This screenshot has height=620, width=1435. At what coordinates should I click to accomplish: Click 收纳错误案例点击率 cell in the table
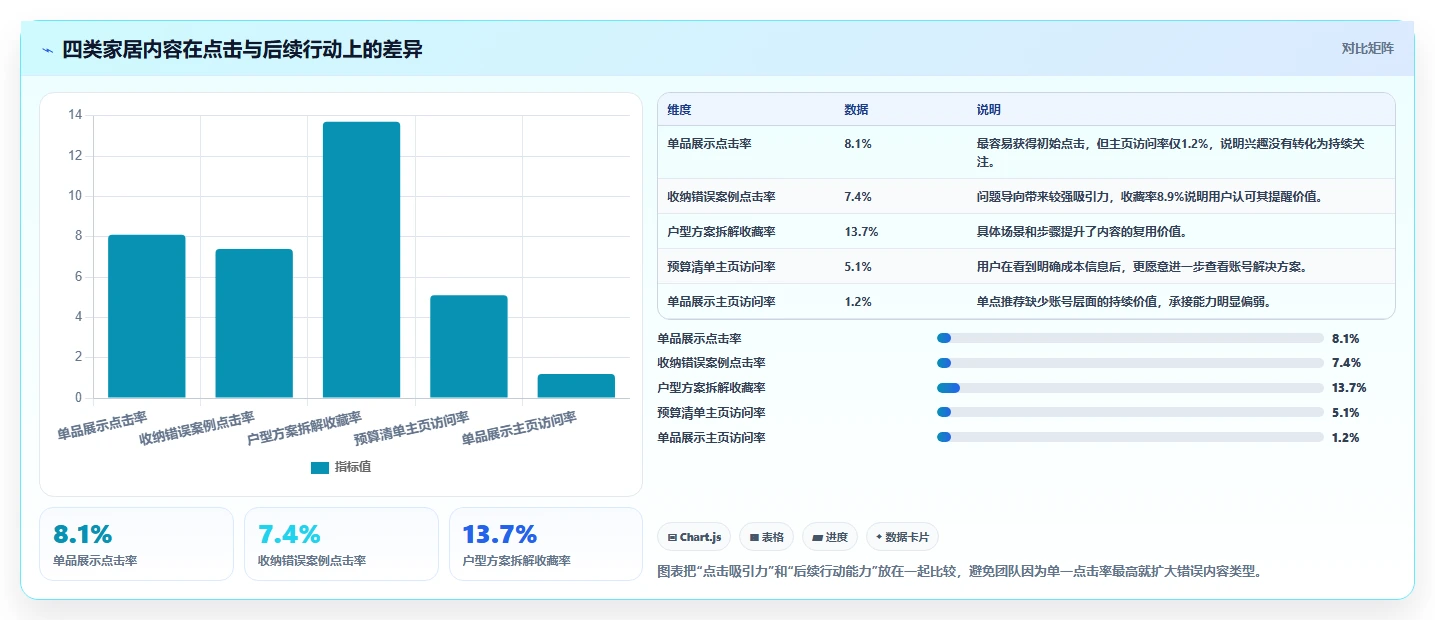point(721,197)
